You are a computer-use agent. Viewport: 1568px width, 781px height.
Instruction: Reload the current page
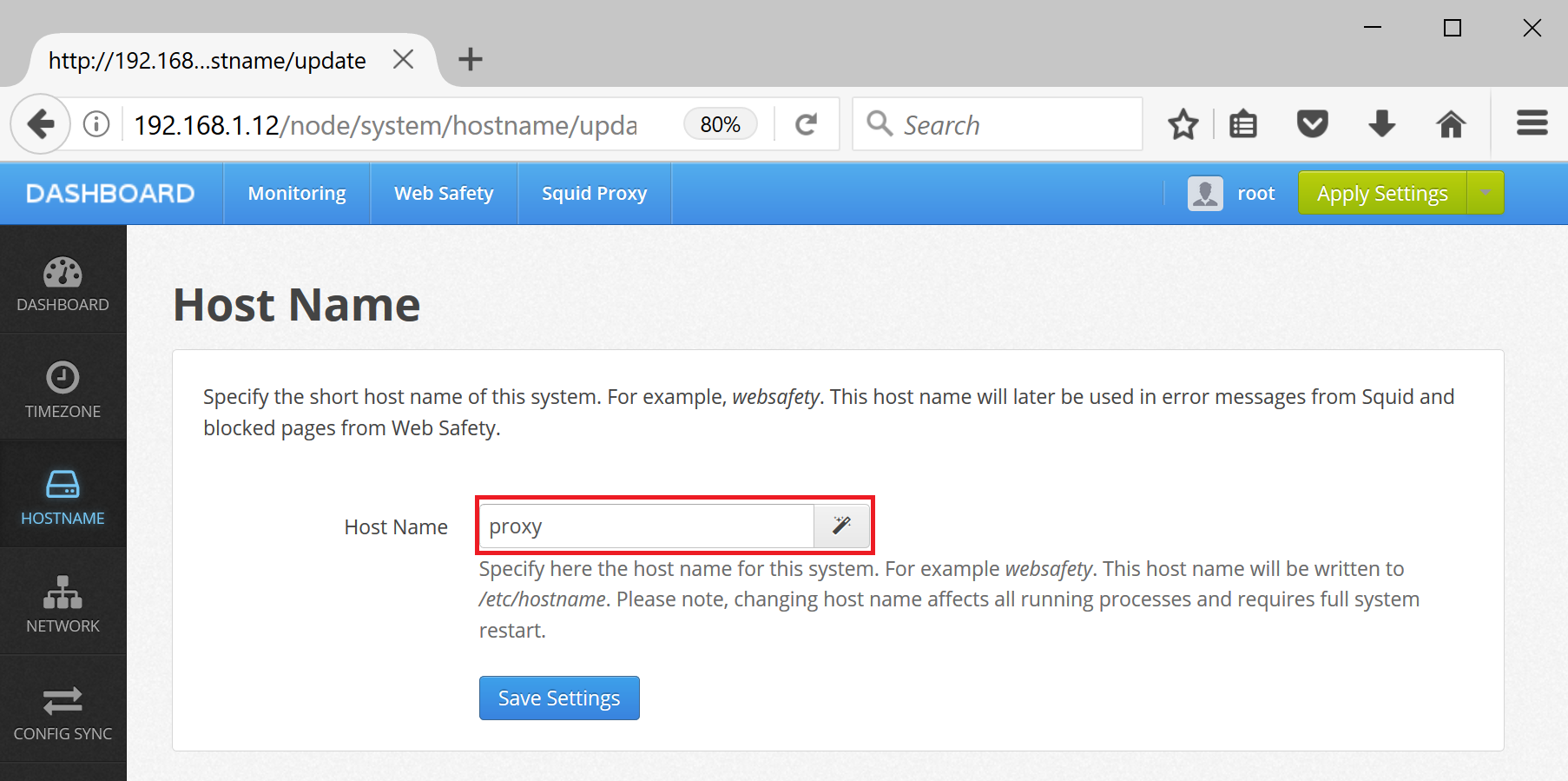pos(806,124)
